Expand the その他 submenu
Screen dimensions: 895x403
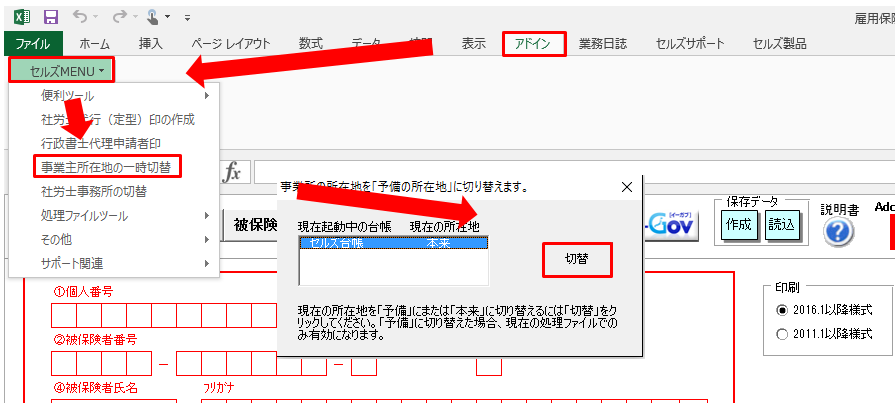[114, 239]
